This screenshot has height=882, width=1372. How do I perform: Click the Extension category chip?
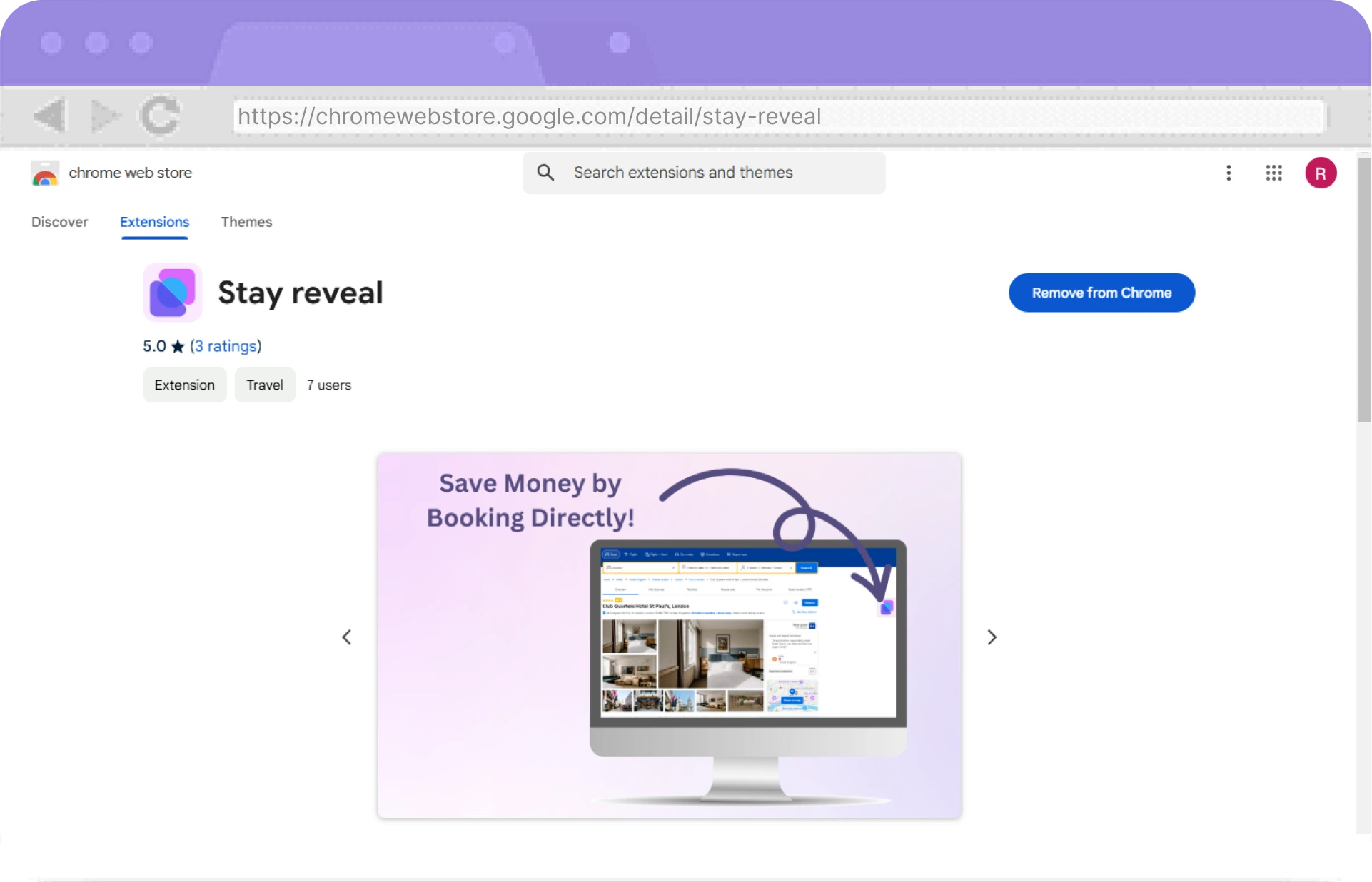[185, 385]
